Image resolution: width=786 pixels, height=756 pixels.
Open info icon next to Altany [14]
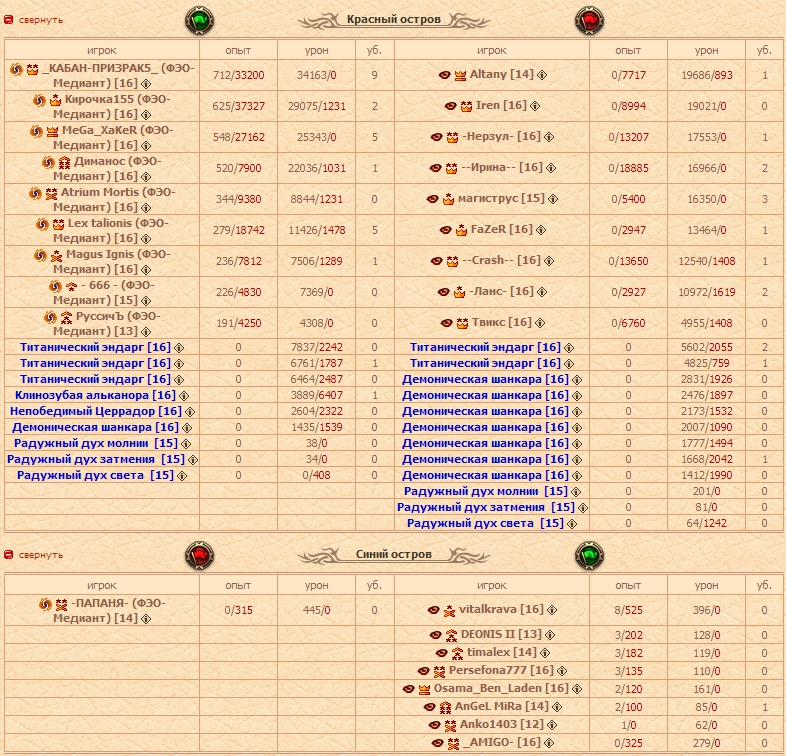coord(542,75)
